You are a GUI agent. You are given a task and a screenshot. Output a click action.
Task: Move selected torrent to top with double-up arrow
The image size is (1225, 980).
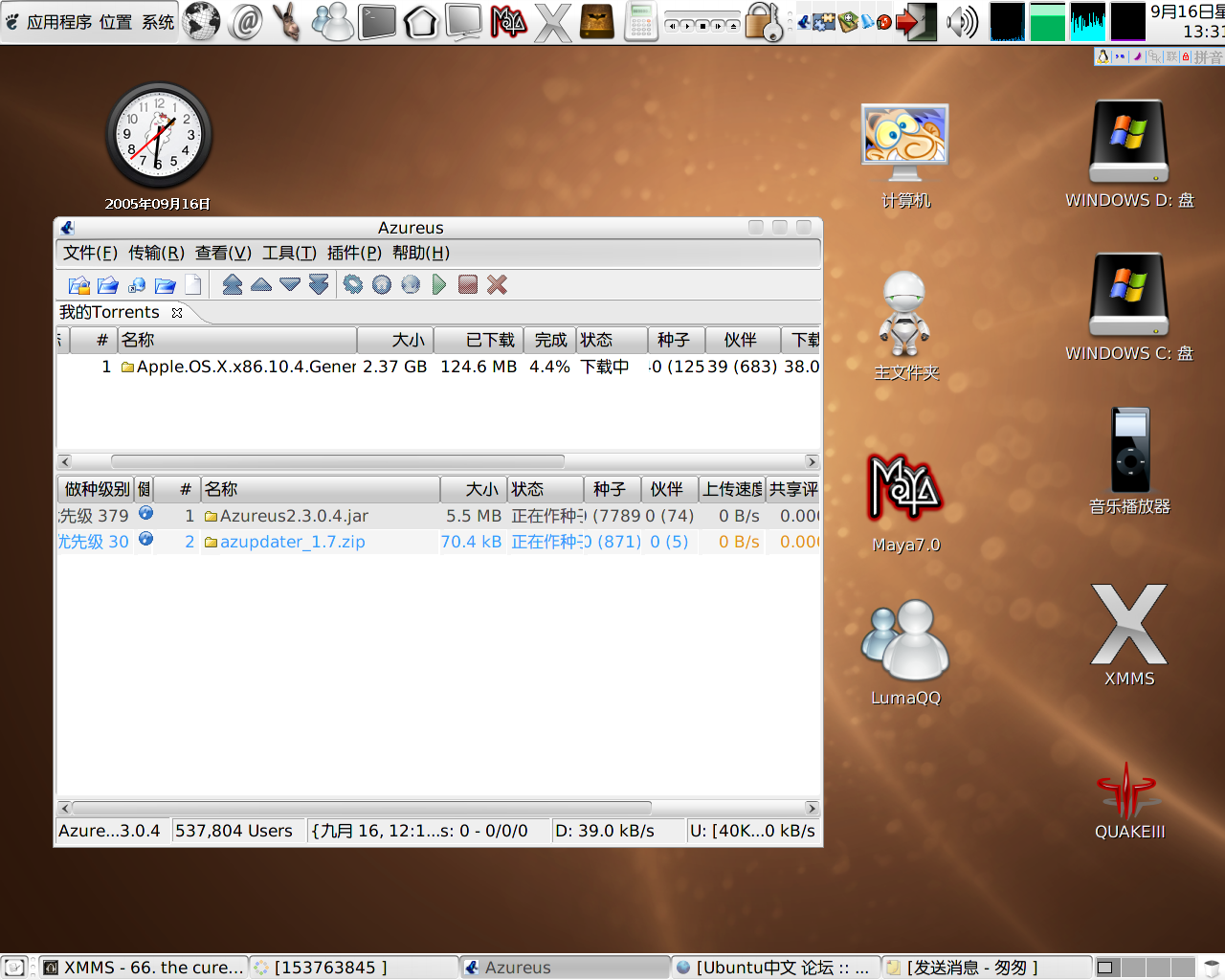233,284
